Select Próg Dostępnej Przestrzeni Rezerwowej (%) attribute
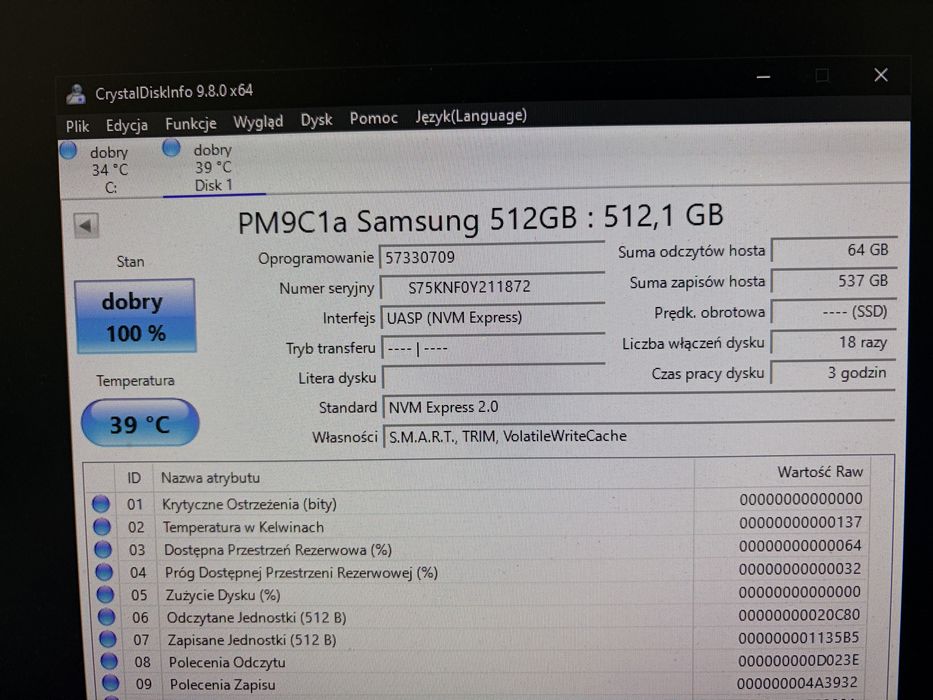The image size is (933, 700). point(301,573)
